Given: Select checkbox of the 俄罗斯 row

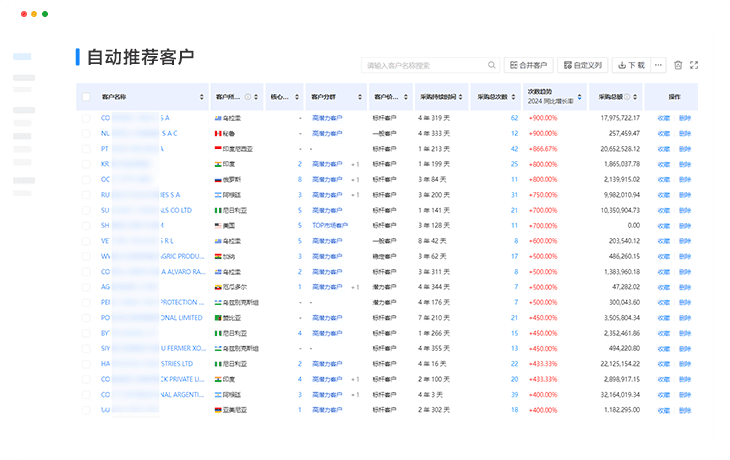Looking at the screenshot, I should tap(86, 180).
